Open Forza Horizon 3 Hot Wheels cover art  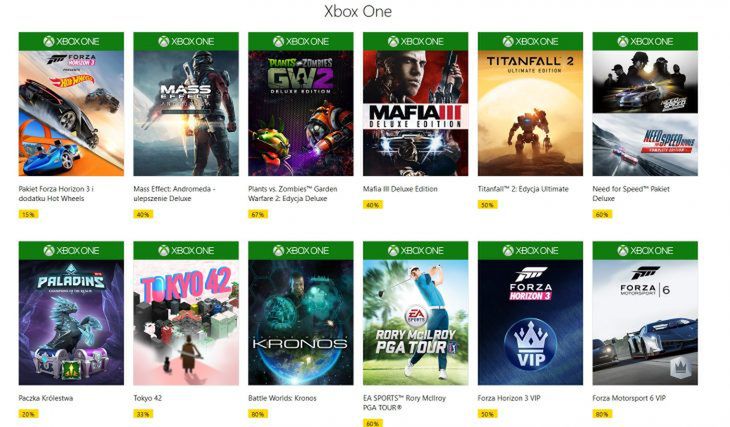pyautogui.click(x=71, y=113)
